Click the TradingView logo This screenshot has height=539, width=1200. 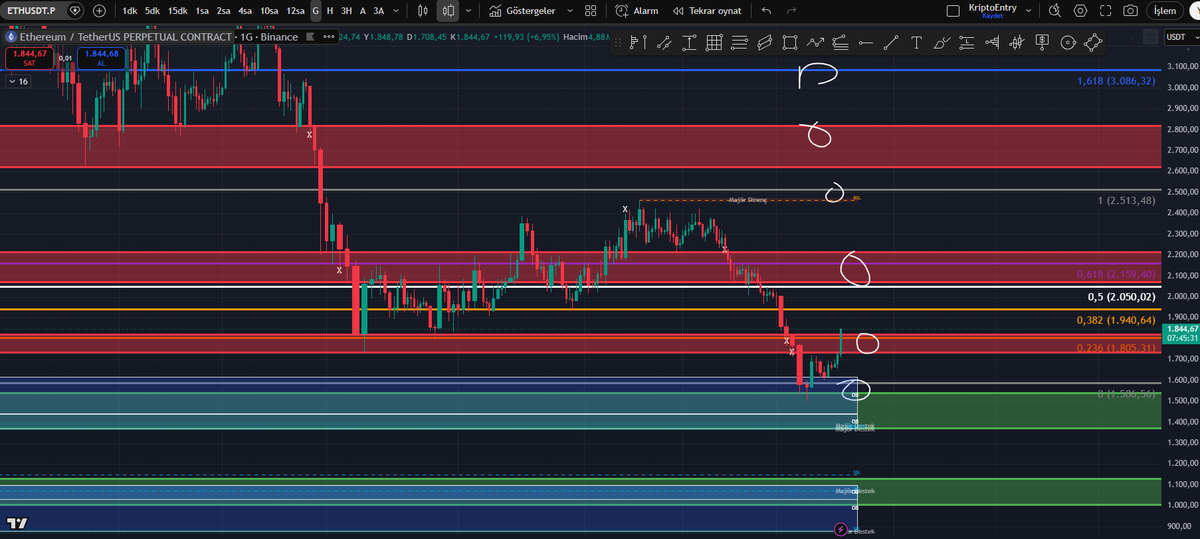pos(17,523)
